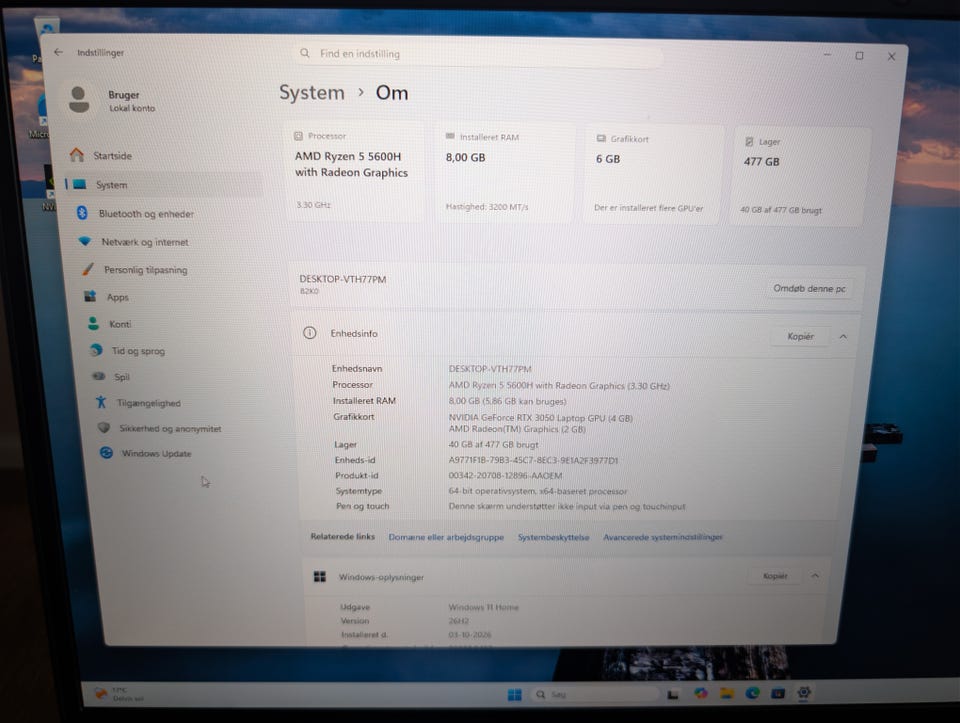The width and height of the screenshot is (960, 723).
Task: Open the Systembeskyttelse link
Action: coord(553,537)
